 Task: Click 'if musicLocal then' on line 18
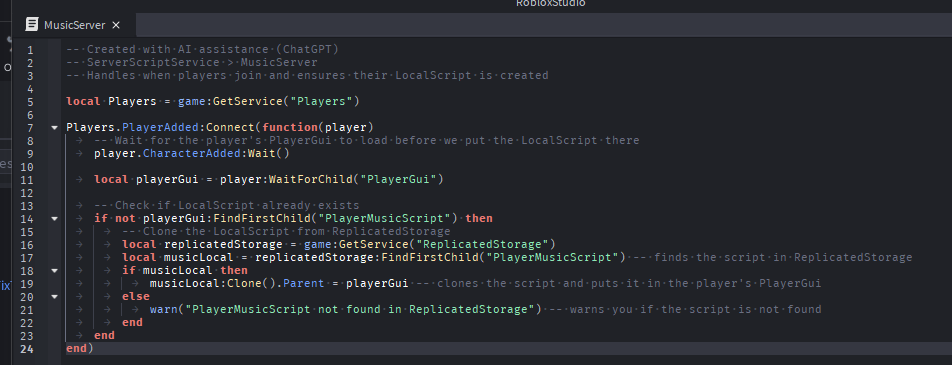(185, 270)
